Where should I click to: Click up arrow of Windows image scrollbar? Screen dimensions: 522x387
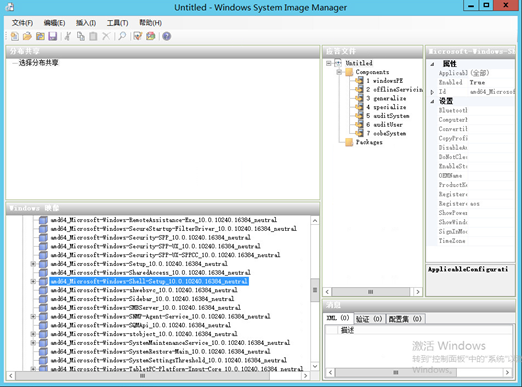point(315,221)
